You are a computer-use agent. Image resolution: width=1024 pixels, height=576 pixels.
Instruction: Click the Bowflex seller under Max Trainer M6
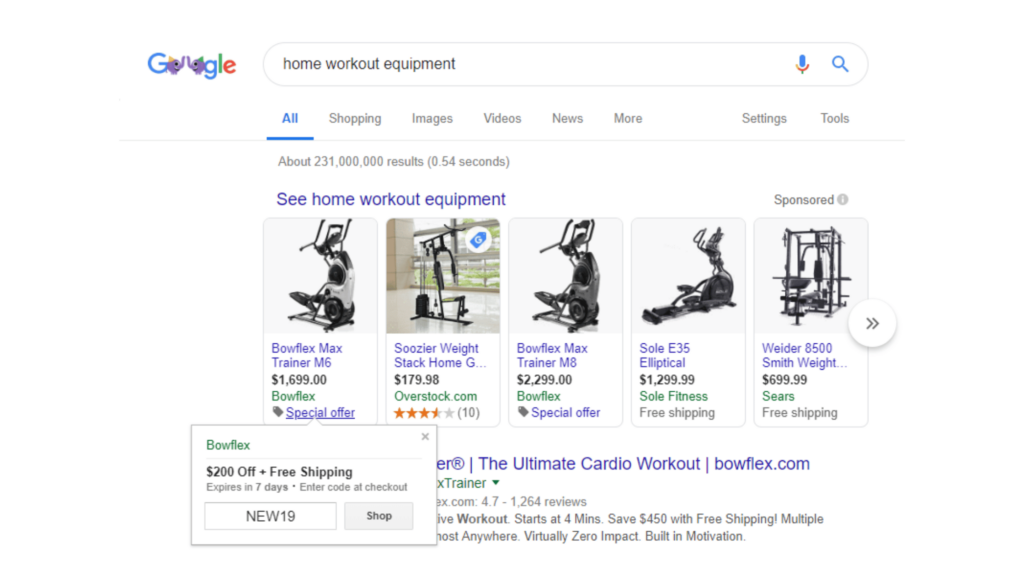[x=293, y=396]
